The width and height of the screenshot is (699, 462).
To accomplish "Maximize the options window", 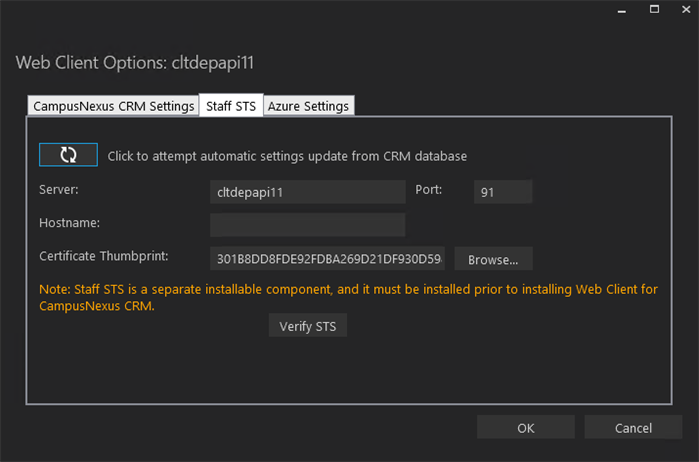I will click(x=654, y=9).
